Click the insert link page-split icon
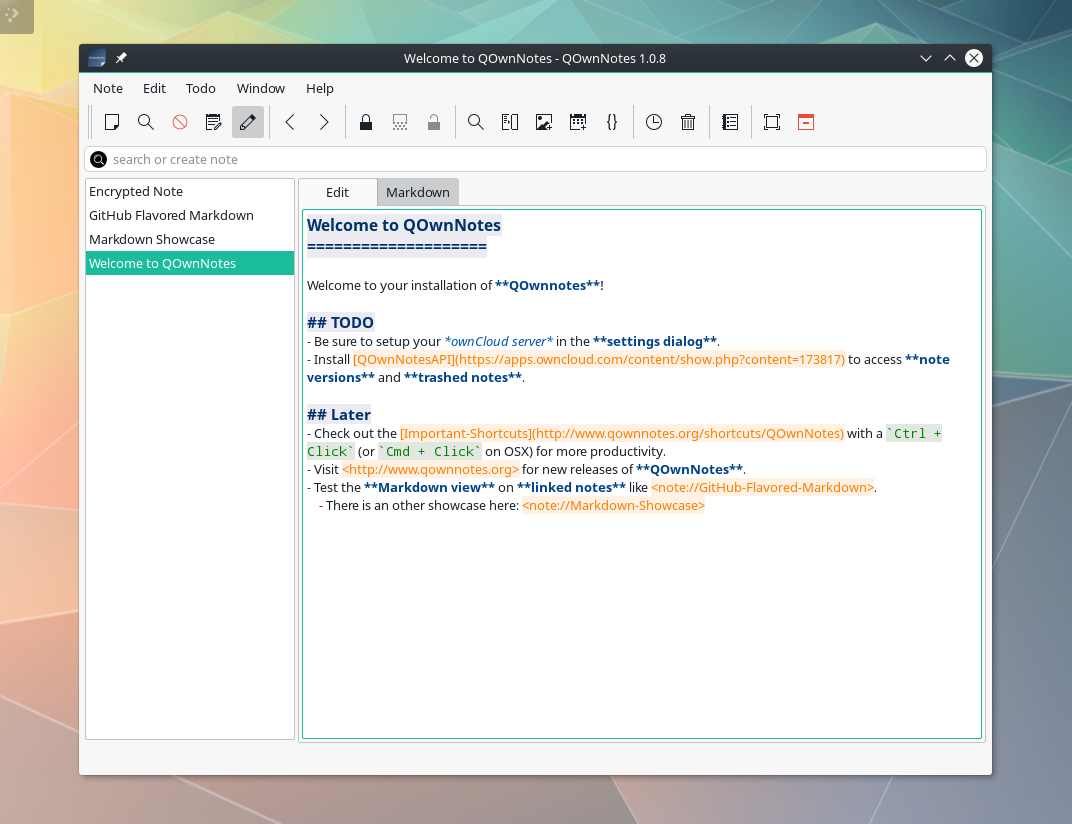1072x824 pixels. tap(510, 122)
